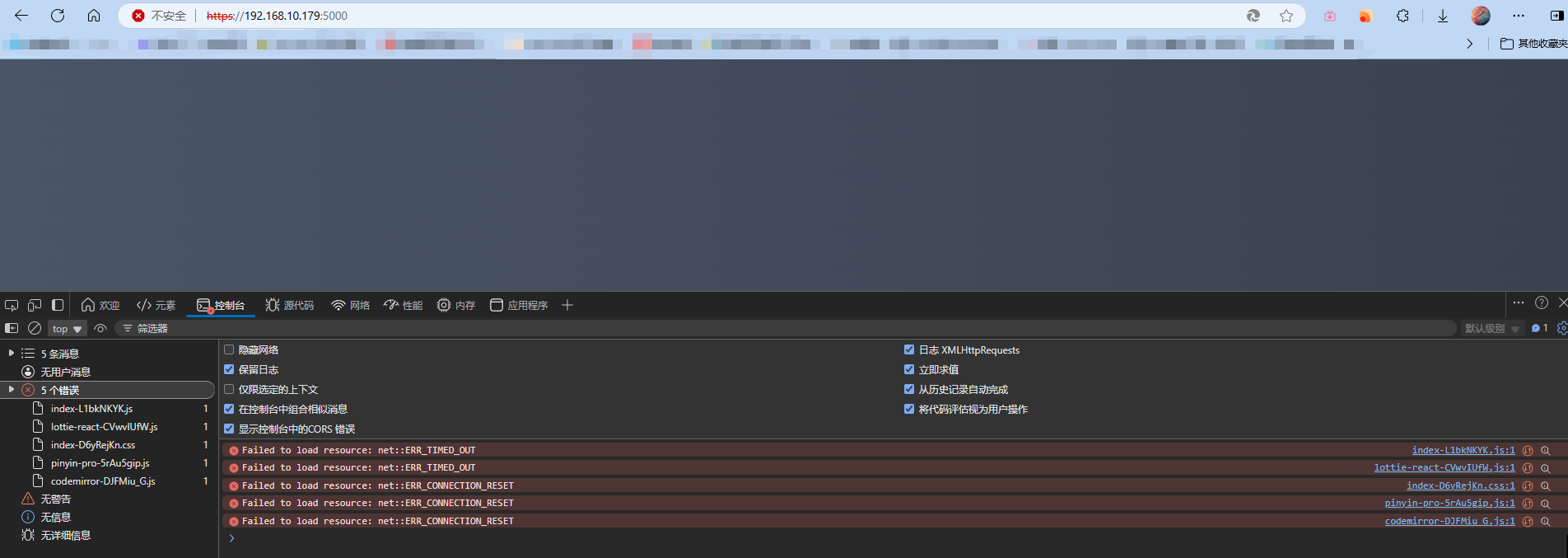
Task: Open the 其他收藏夹 bookmarks folder
Action: [1533, 43]
